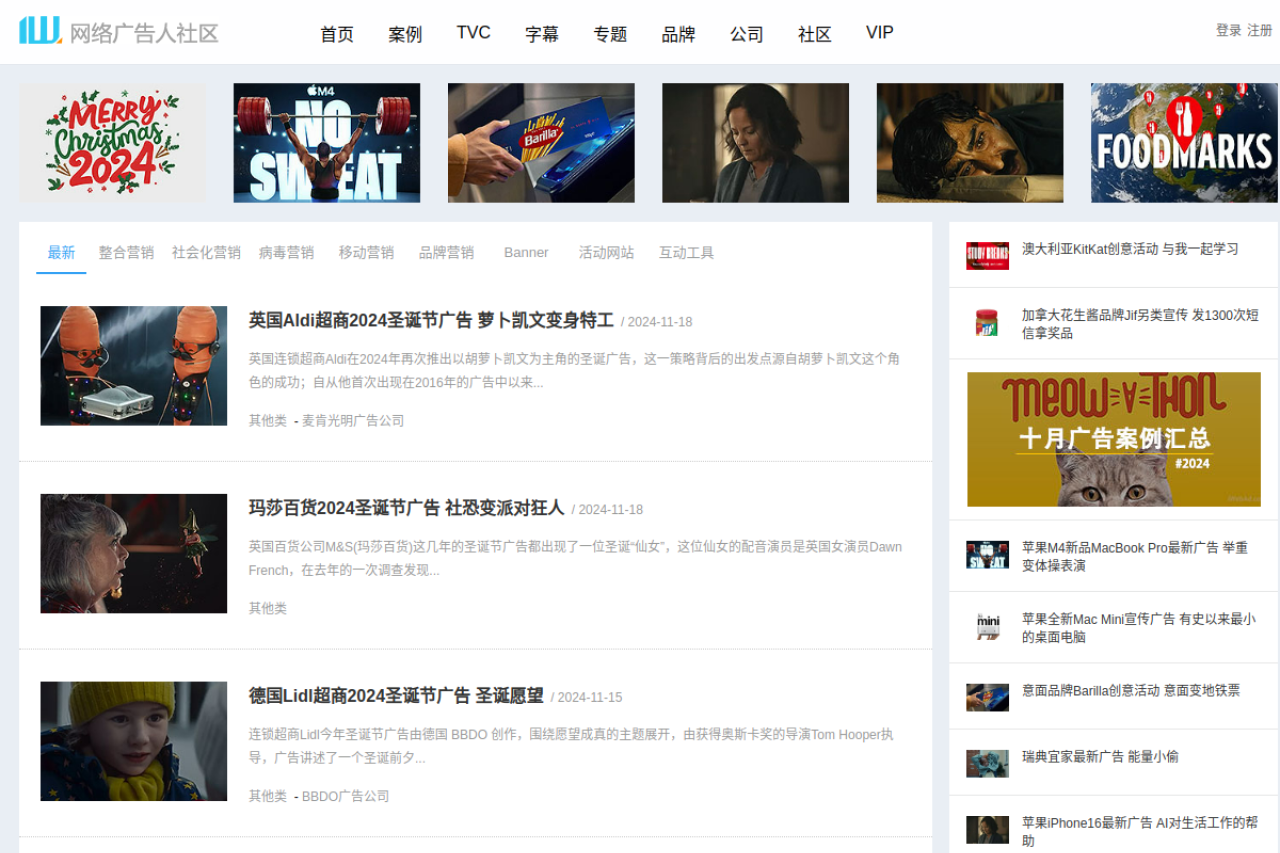Switch to the 社会化营销 tab
The image size is (1280, 853).
[x=206, y=253]
